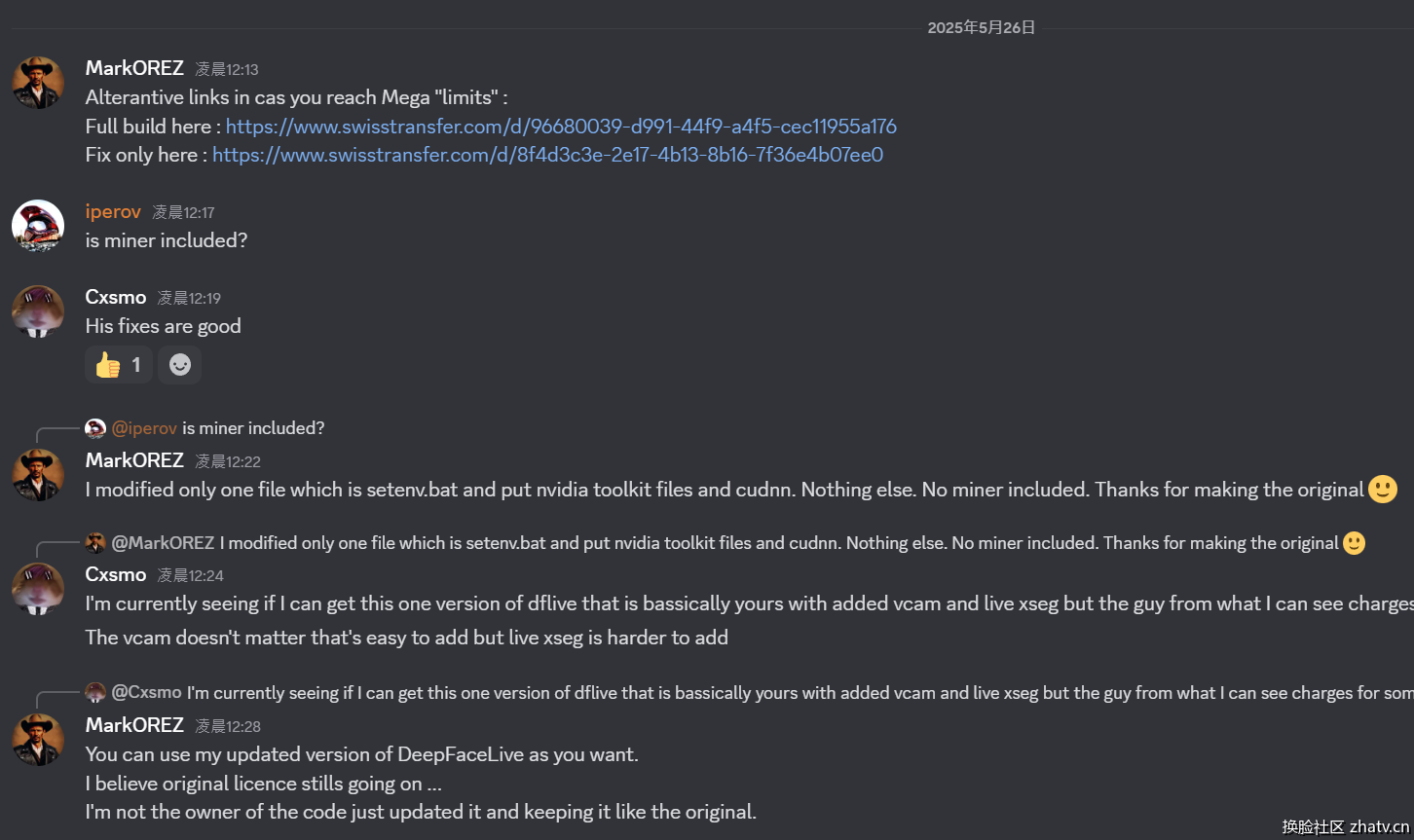Open the Full build swisstransfer link
Image resolution: width=1414 pixels, height=840 pixels.
[561, 127]
